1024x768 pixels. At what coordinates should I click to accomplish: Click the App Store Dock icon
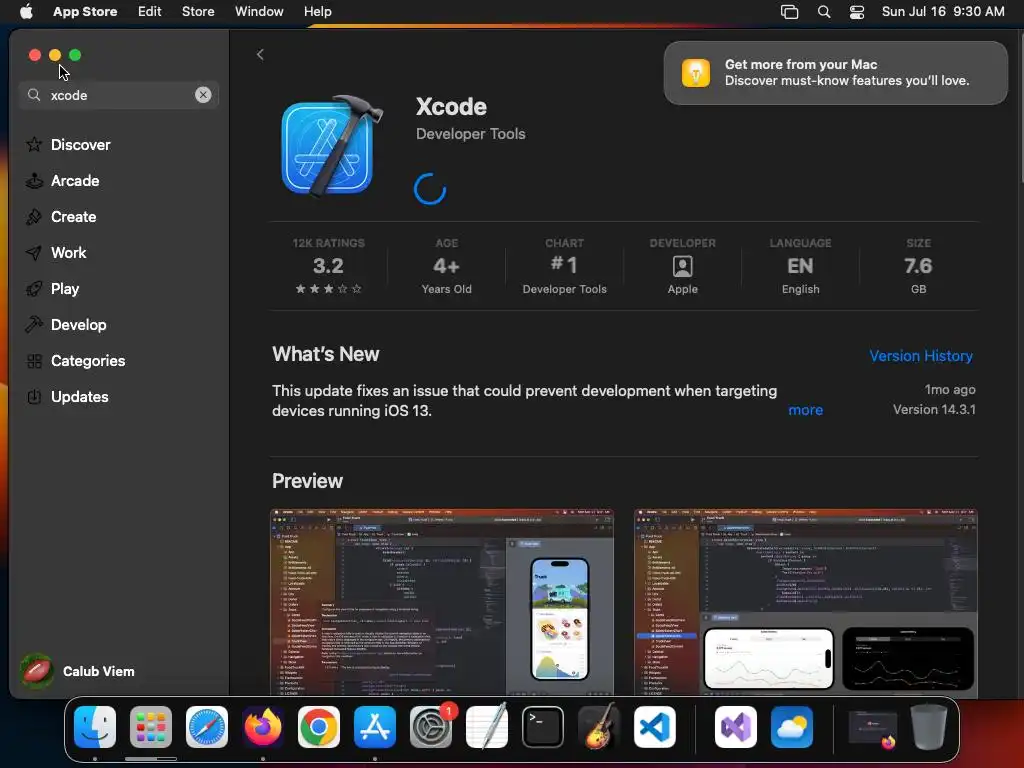click(375, 727)
